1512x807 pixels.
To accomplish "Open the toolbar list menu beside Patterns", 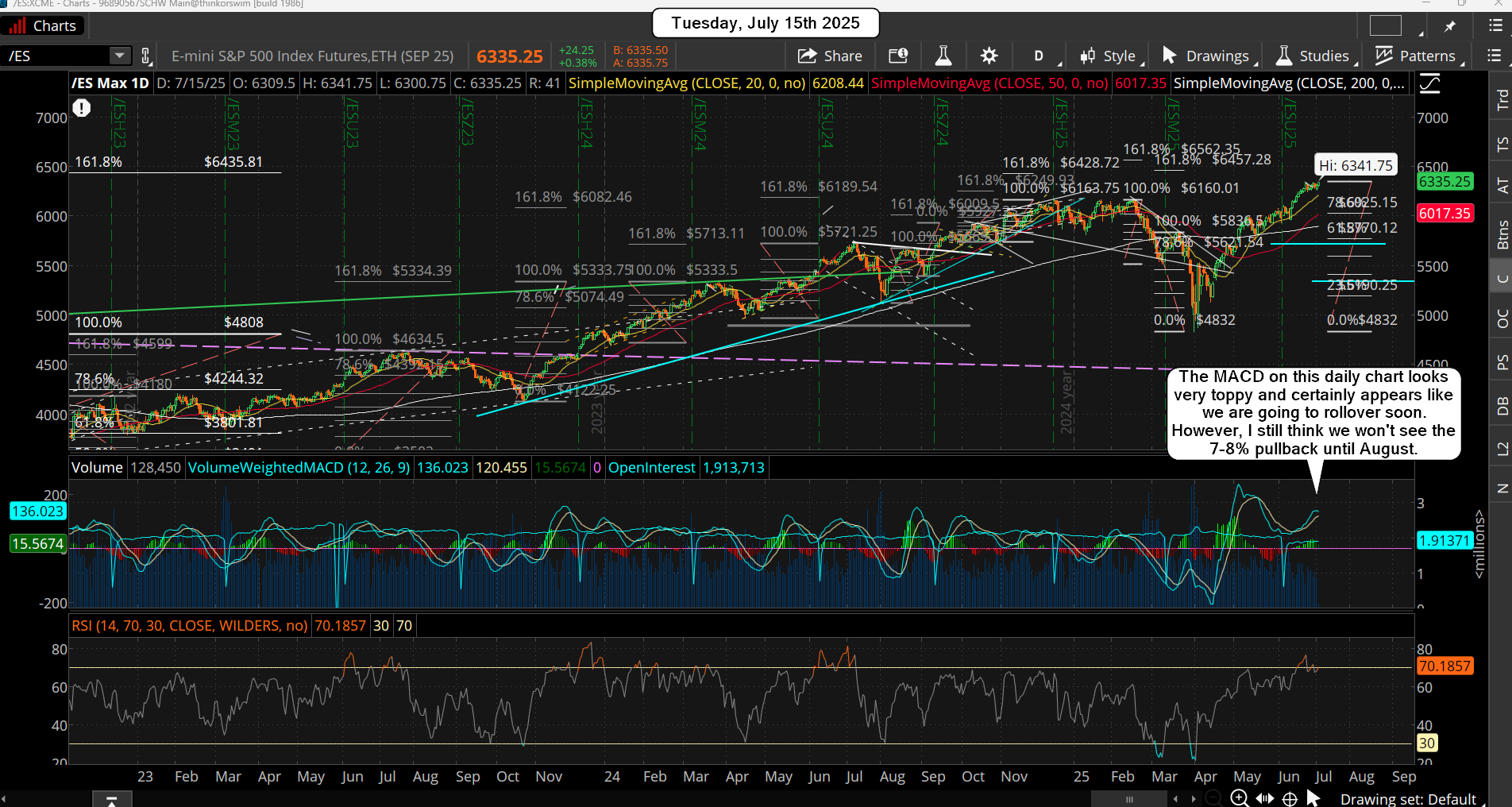I will (1494, 56).
